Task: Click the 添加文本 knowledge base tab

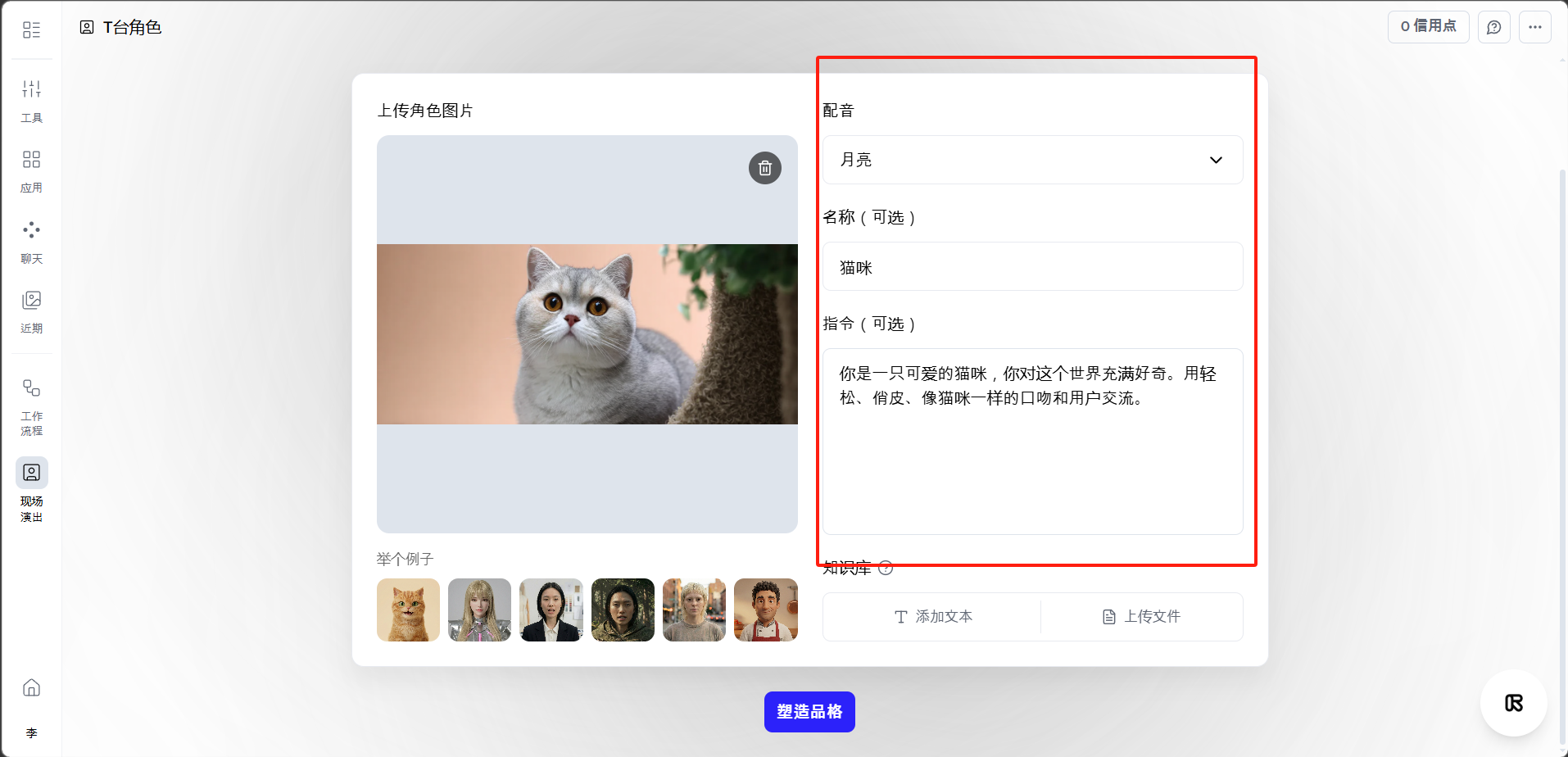Action: click(x=932, y=617)
